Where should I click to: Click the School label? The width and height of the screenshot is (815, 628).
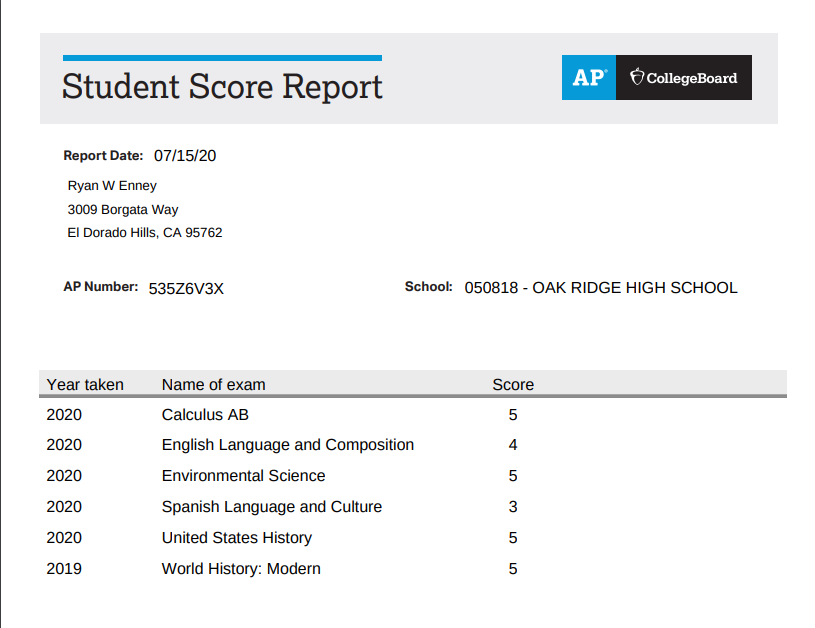pyautogui.click(x=428, y=287)
